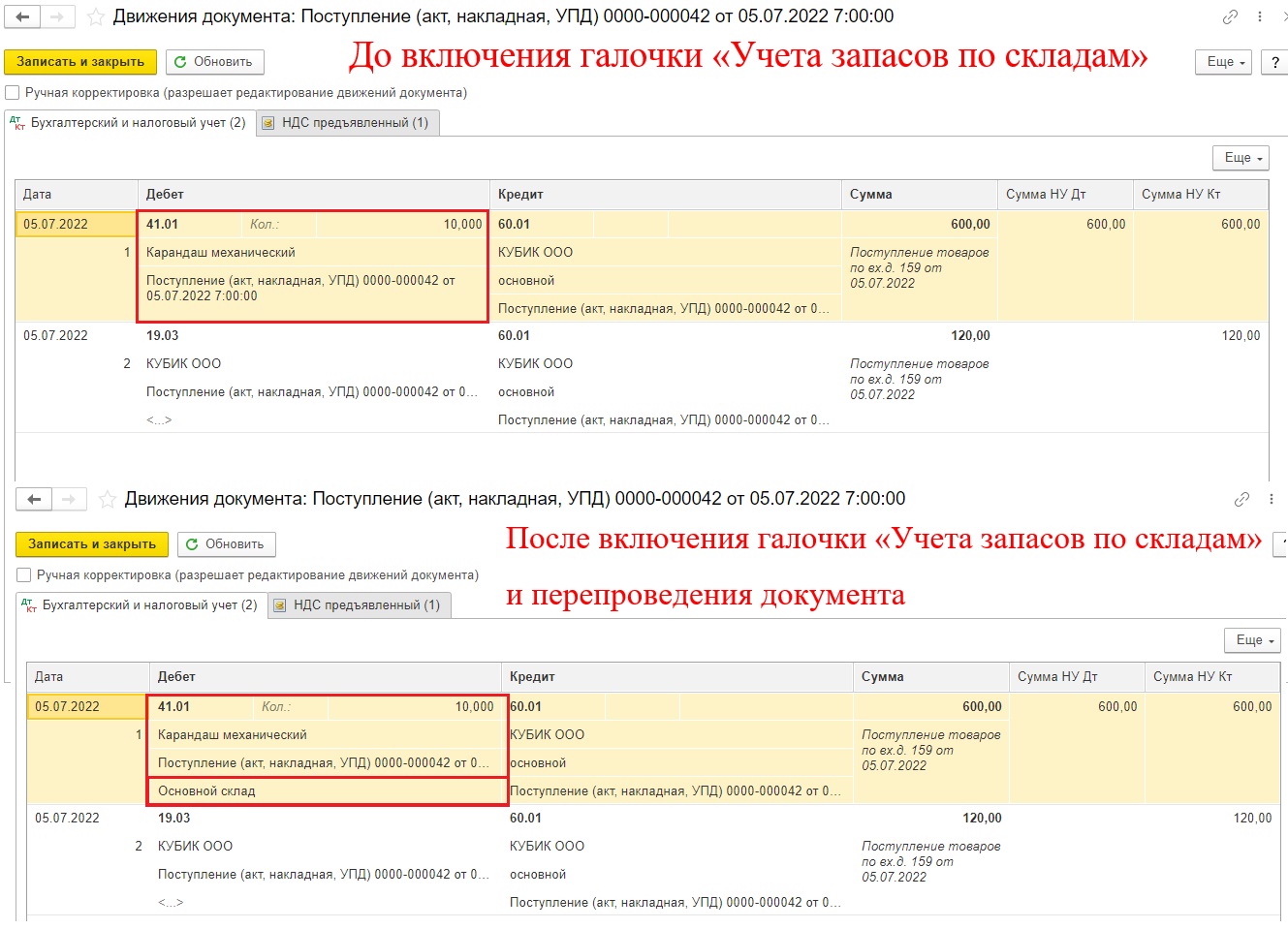Viewport: 1288px width, 929px height.
Task: Click 'Сумма НУ Дт' column header in lower table
Action: tap(1077, 677)
